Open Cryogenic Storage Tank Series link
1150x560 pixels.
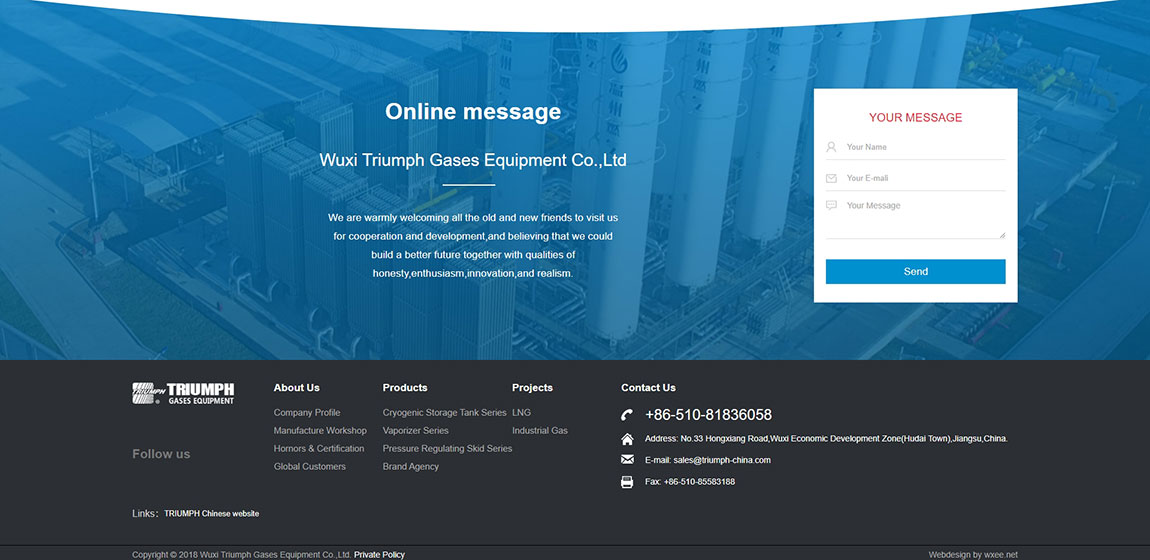(x=444, y=413)
